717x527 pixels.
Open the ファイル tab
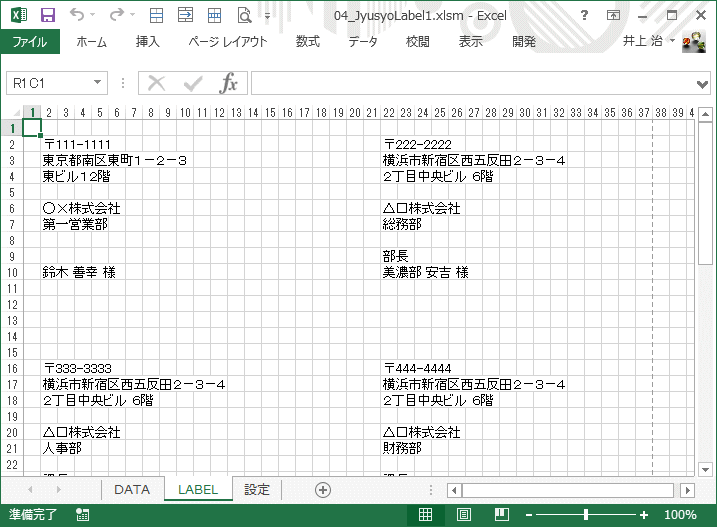30,42
